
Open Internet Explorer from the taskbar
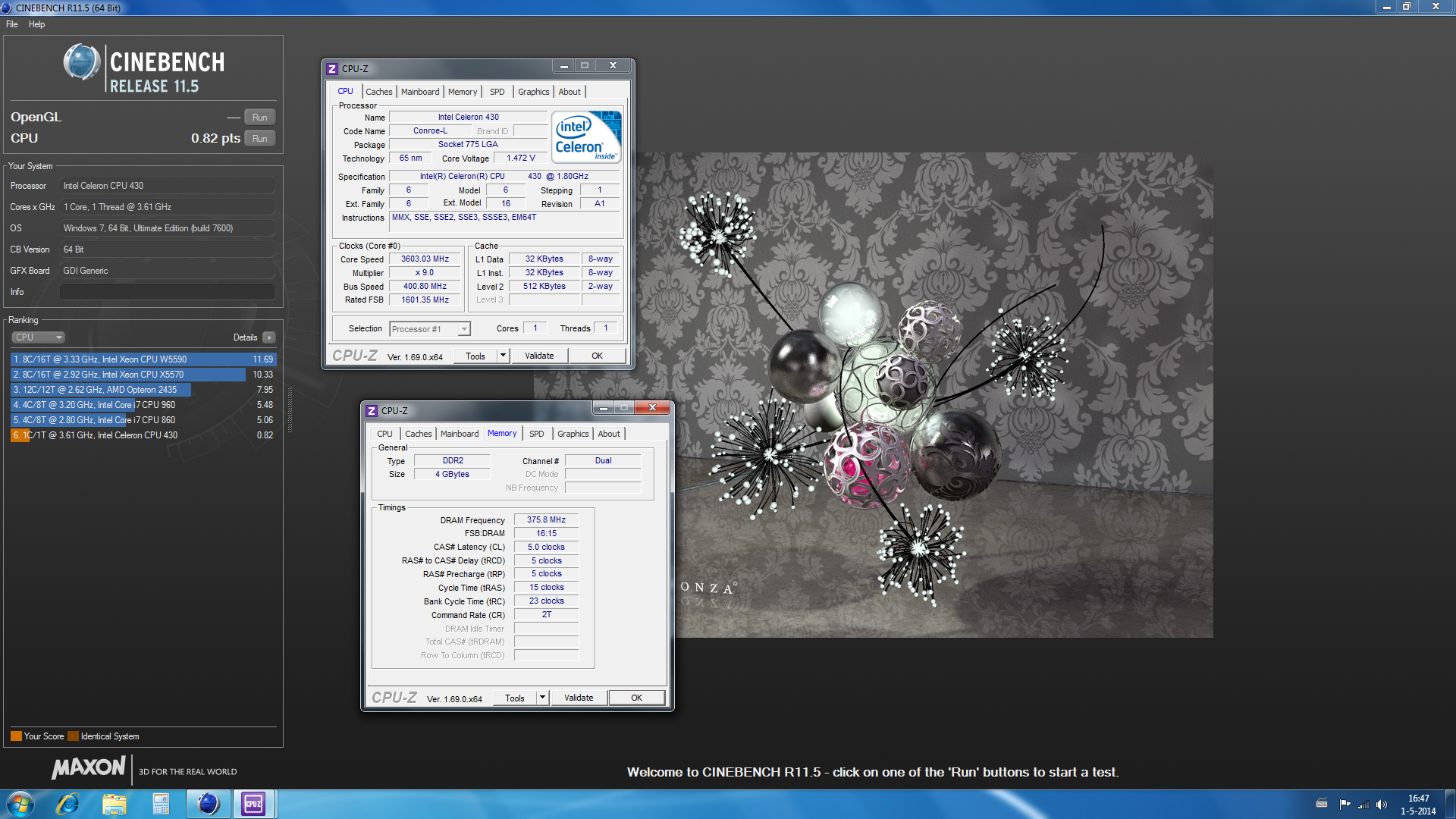pos(68,804)
